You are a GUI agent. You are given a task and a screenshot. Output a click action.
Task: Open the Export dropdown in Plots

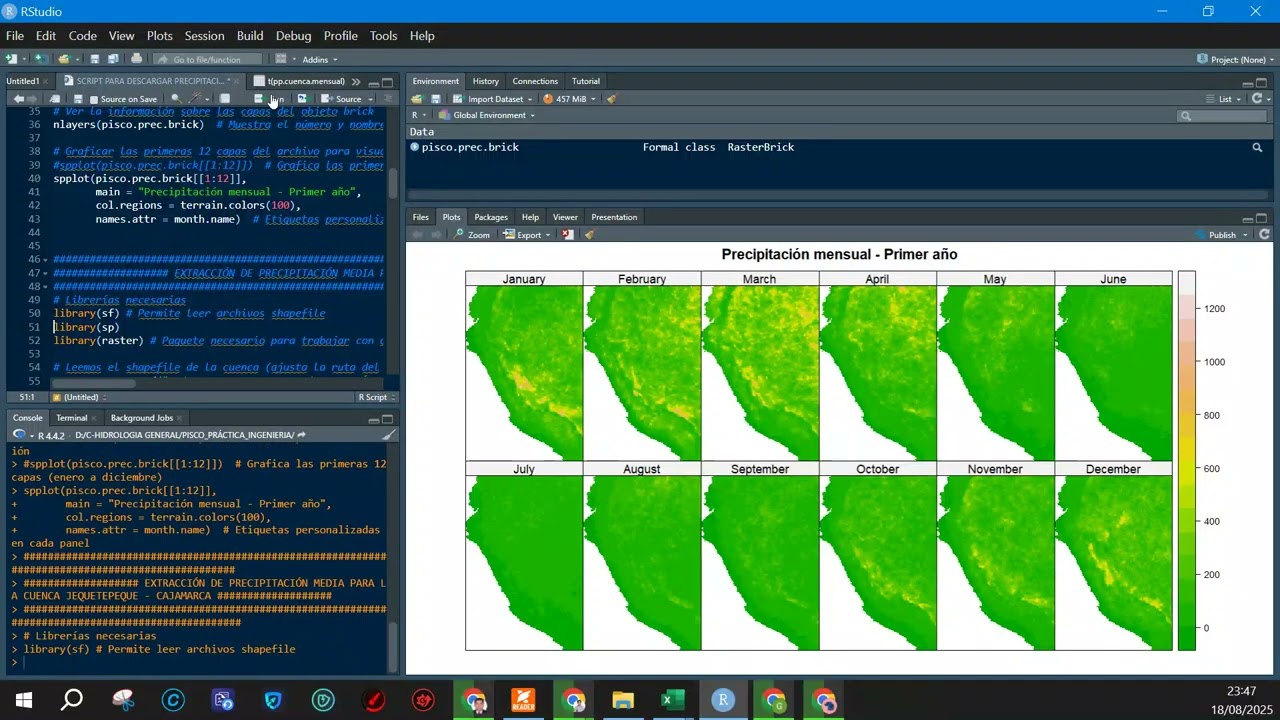pos(526,235)
